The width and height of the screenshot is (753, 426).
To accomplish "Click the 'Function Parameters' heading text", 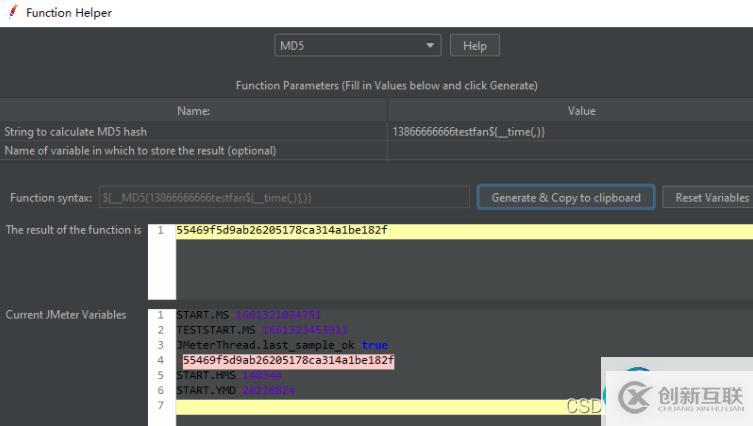I will pos(386,85).
